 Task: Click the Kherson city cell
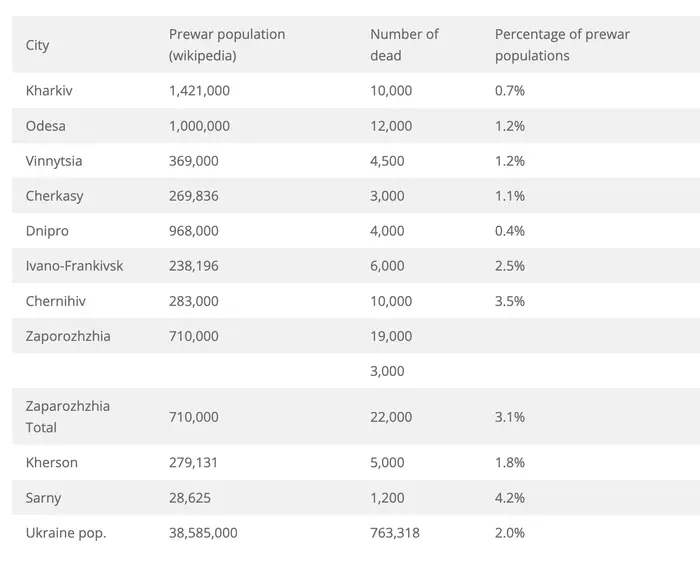52,463
